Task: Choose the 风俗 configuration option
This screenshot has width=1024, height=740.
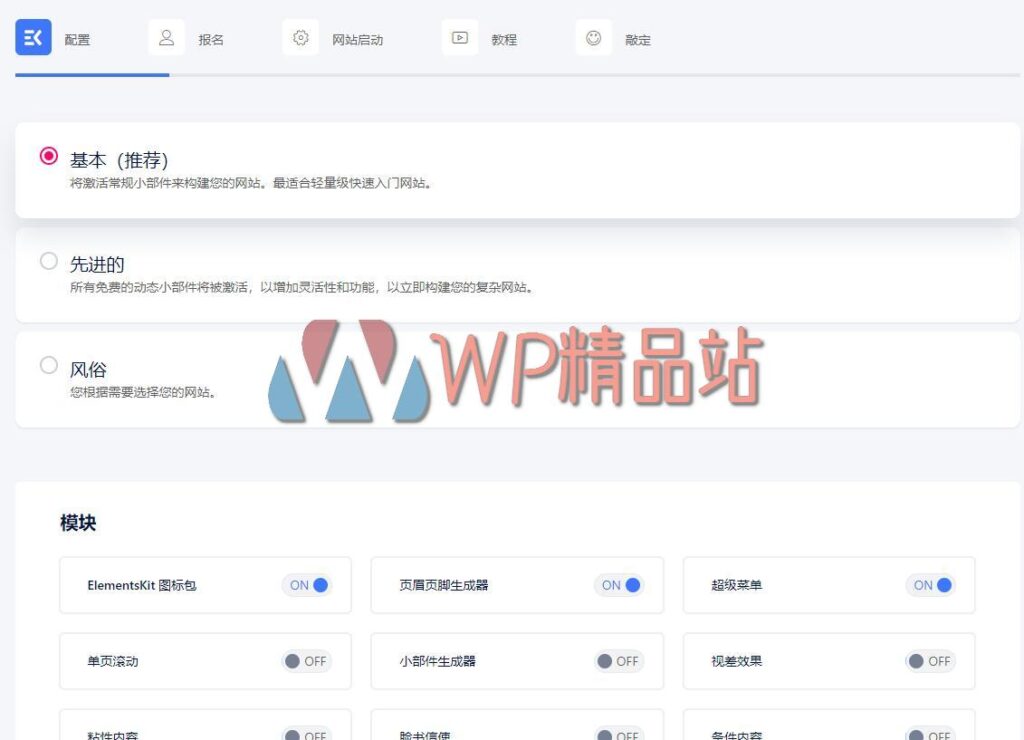Action: (49, 365)
